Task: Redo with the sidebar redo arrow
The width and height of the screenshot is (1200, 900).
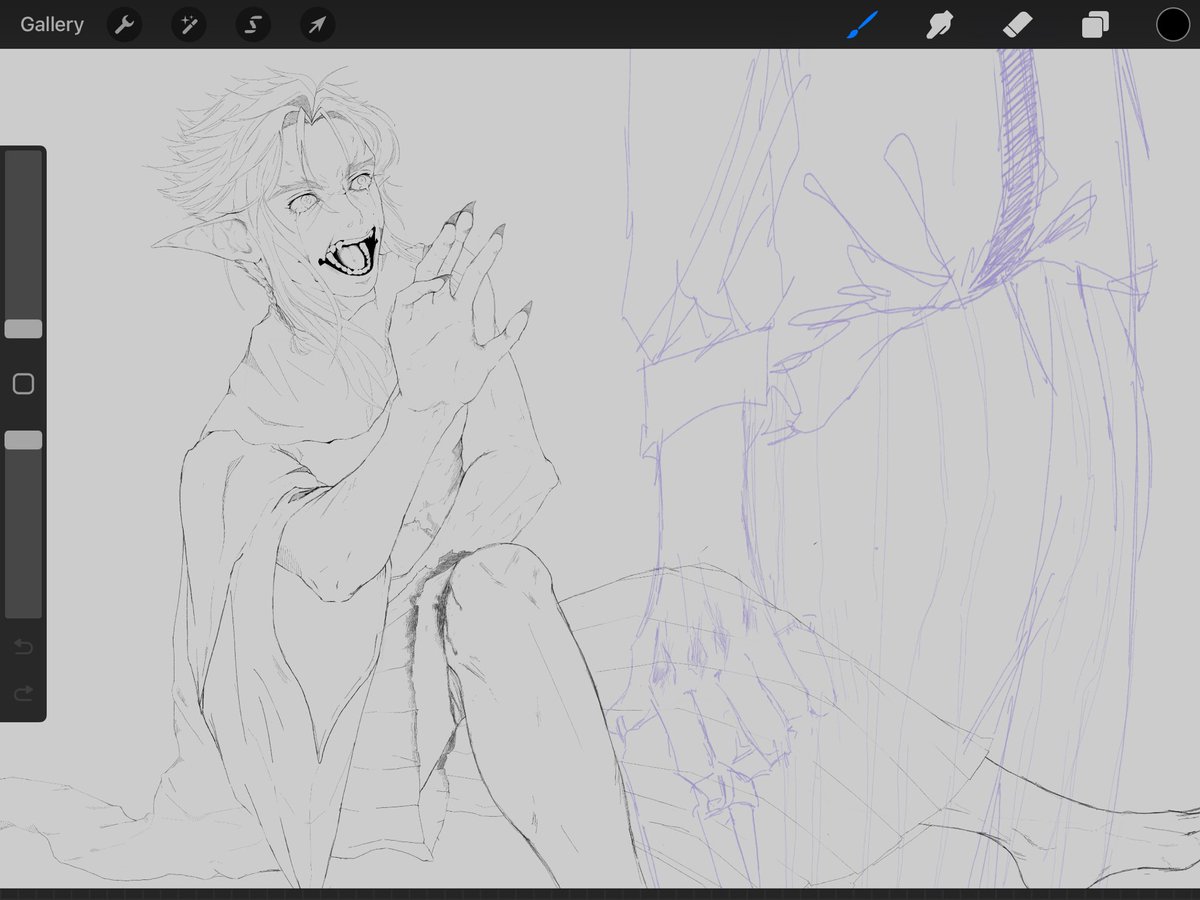Action: click(23, 692)
